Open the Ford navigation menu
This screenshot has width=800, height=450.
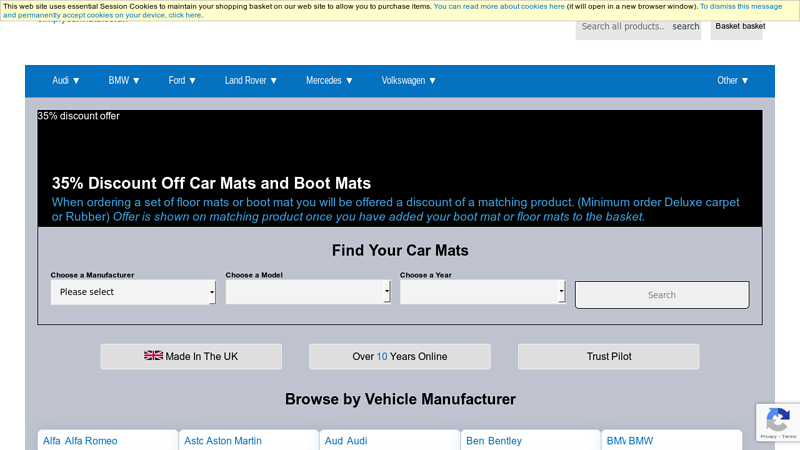182,81
